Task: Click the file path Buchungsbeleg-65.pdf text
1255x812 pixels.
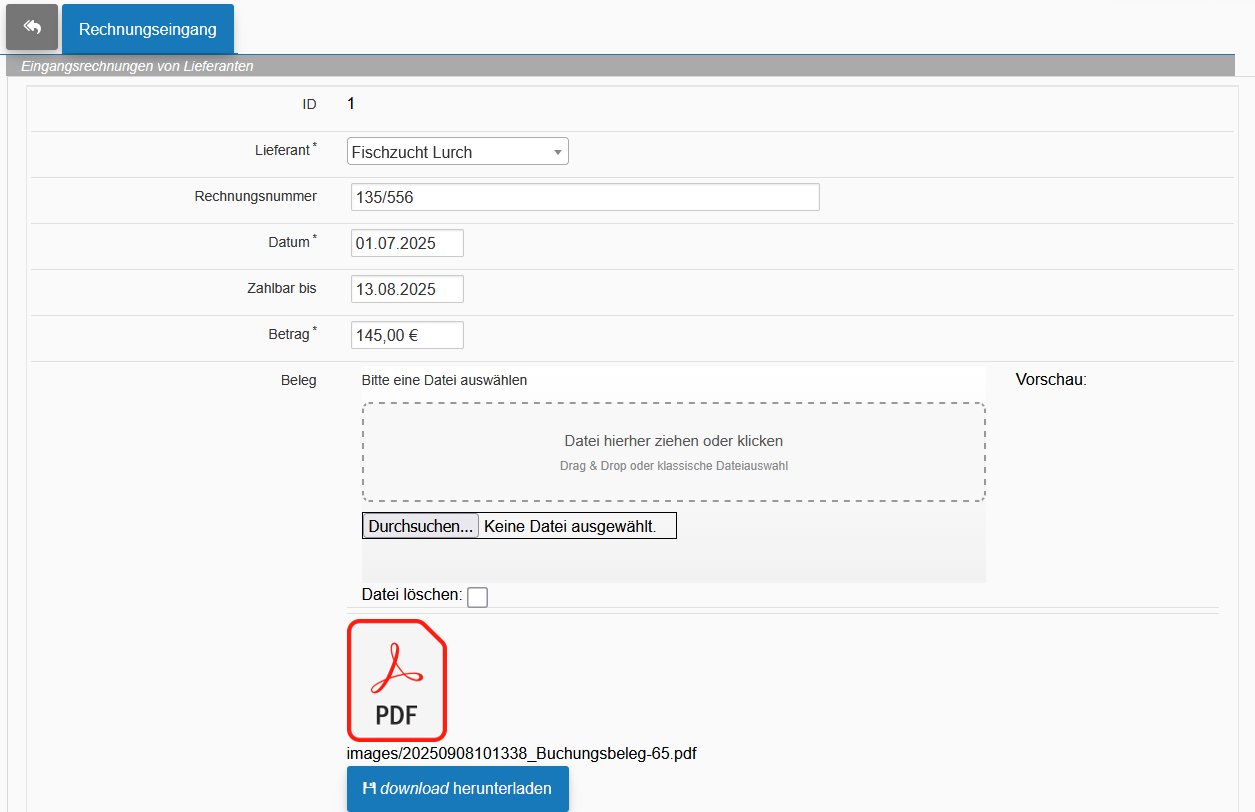Action: click(x=522, y=753)
